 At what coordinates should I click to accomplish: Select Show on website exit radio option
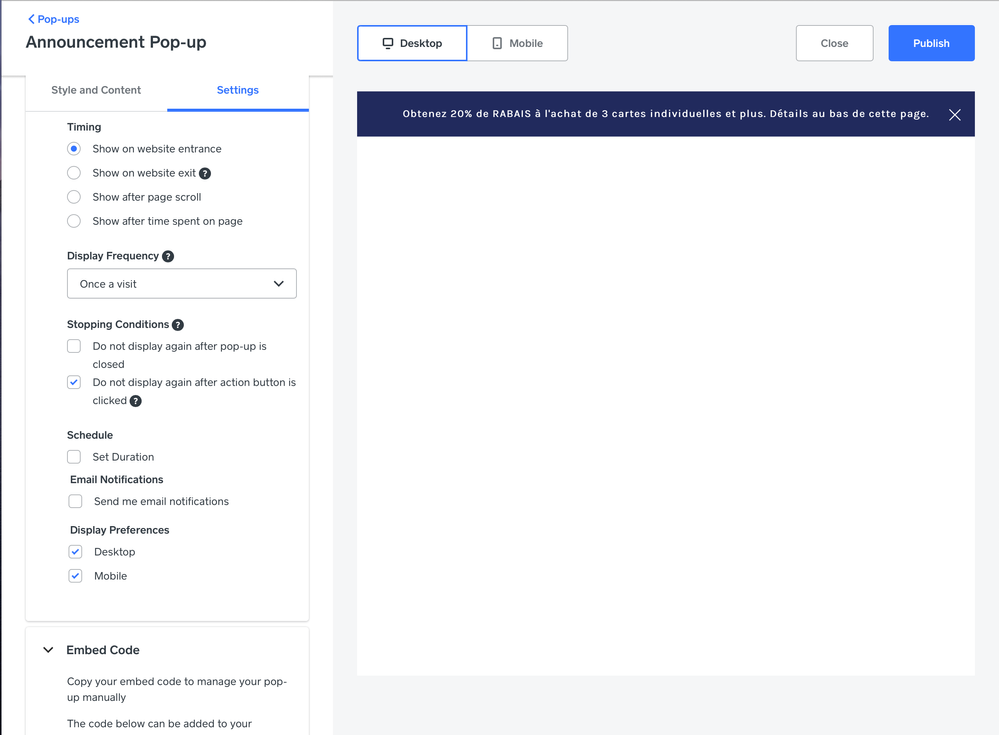click(74, 173)
